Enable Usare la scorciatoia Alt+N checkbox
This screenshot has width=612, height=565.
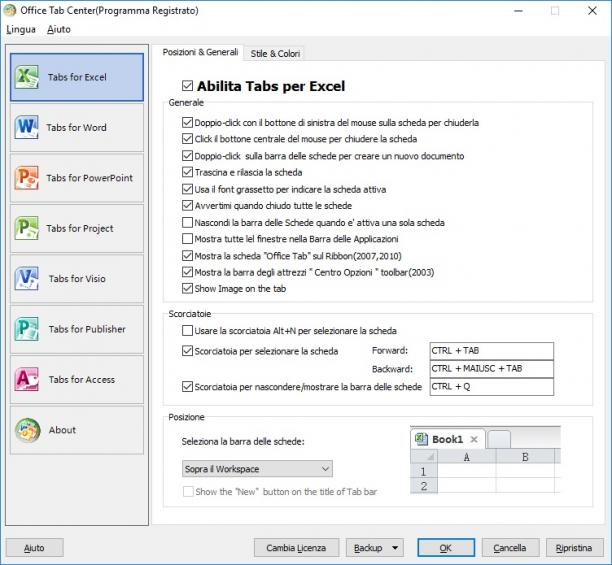[x=187, y=330]
